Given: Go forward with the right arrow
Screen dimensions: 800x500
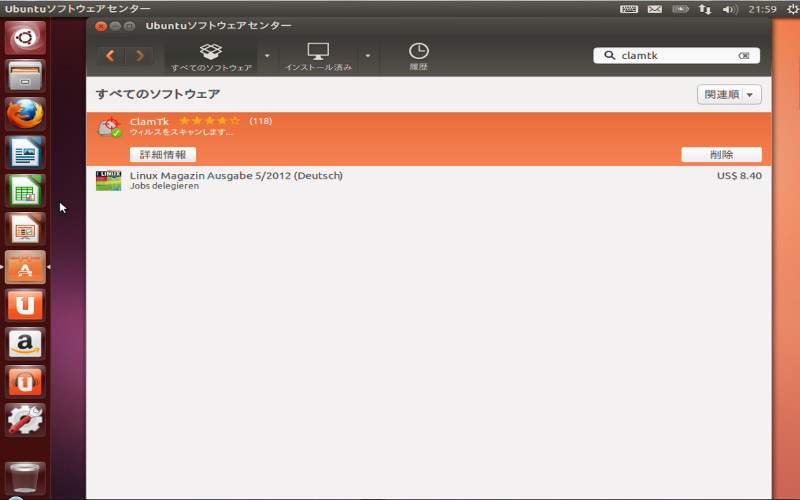Looking at the screenshot, I should pyautogui.click(x=139, y=56).
